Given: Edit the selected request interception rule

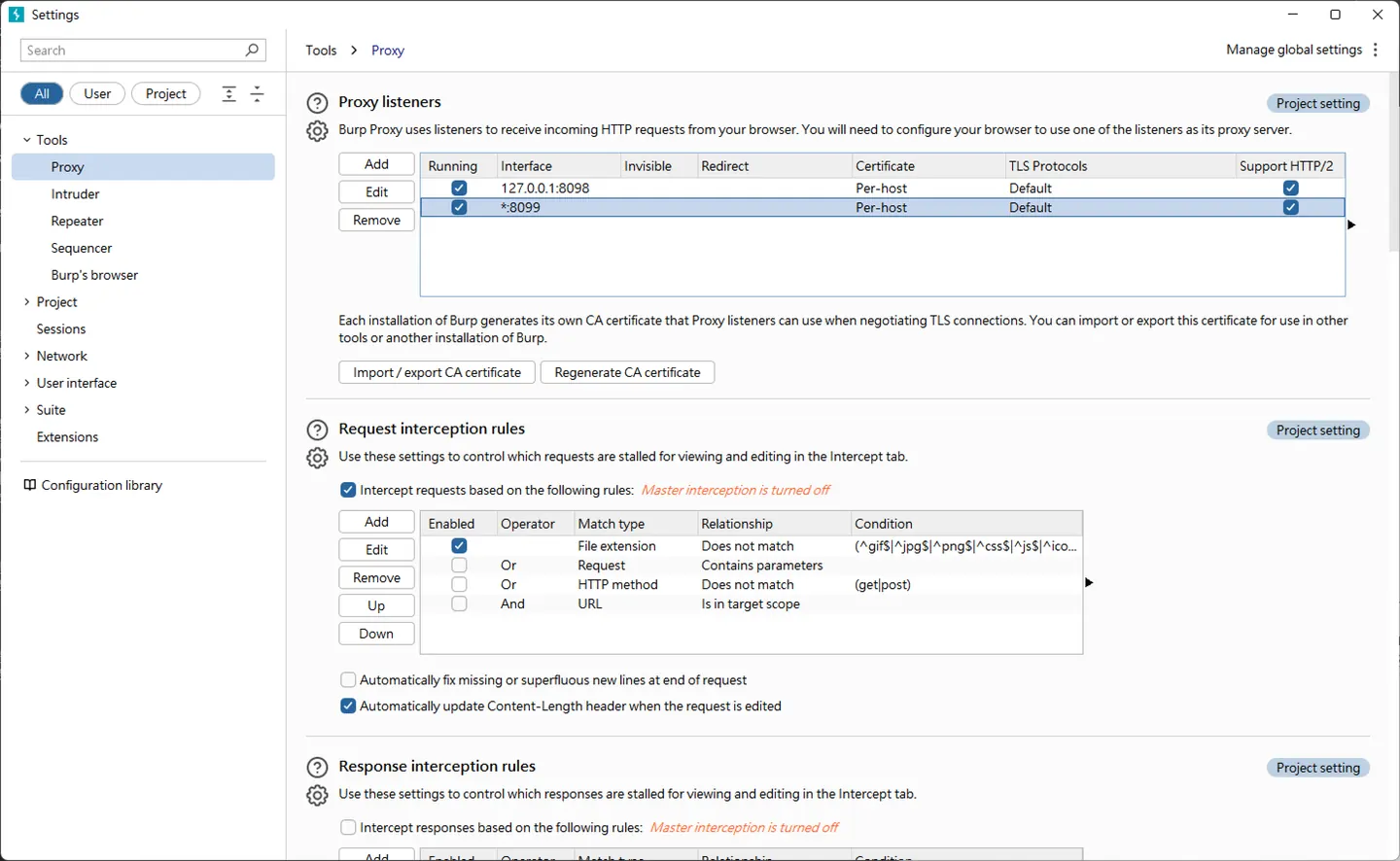Looking at the screenshot, I should 377,550.
